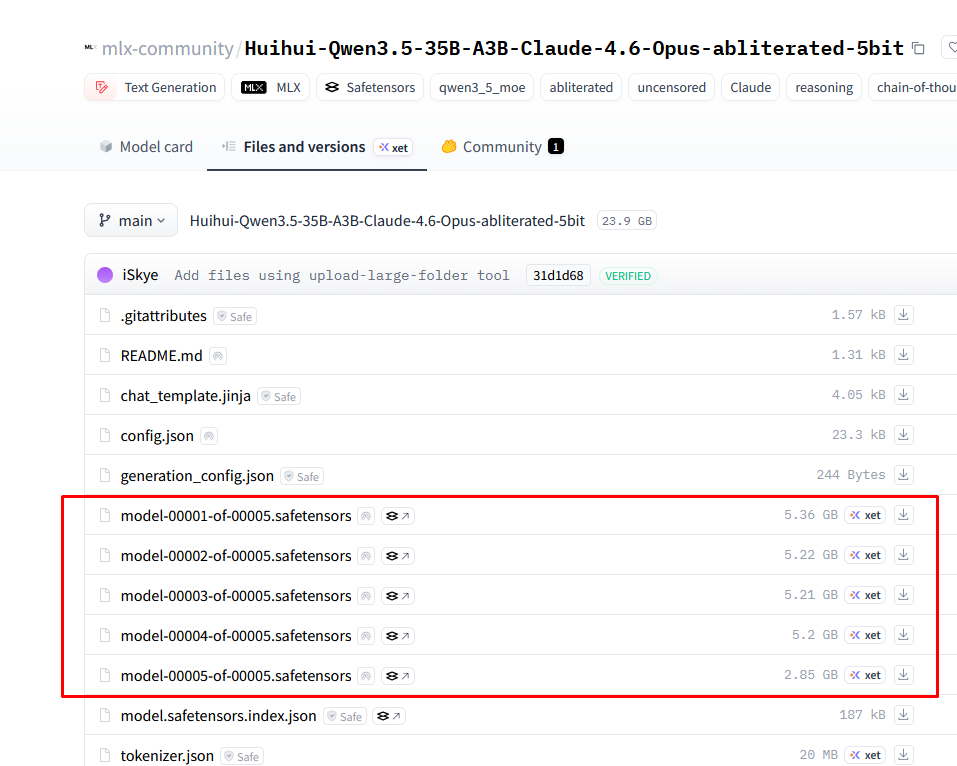The image size is (957, 766).
Task: Select the Files and versions tab
Action: point(317,147)
